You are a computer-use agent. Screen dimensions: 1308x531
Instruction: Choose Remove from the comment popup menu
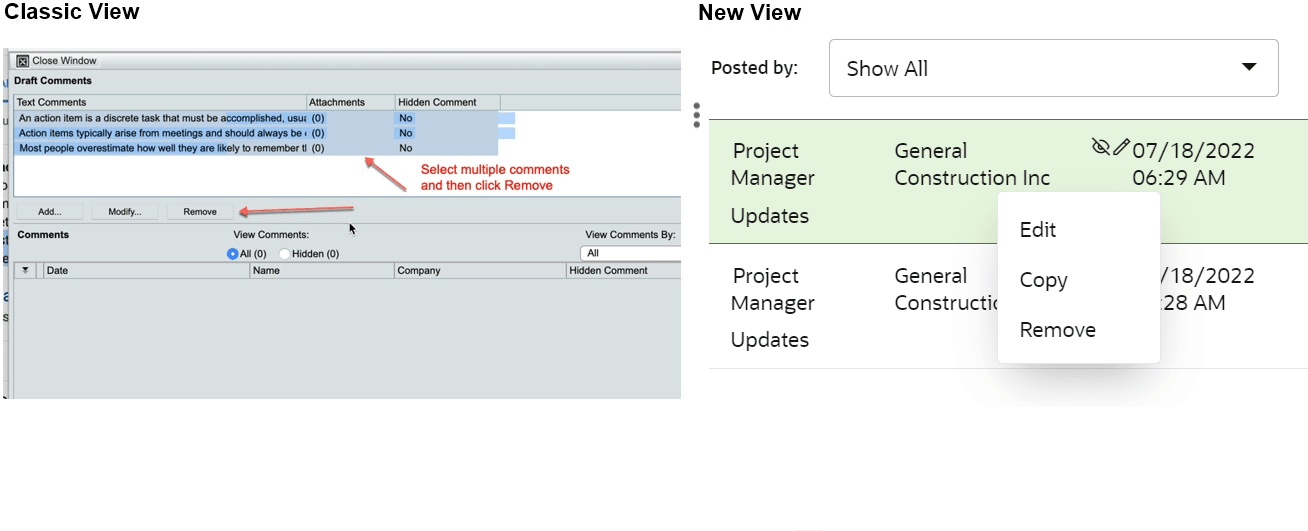click(1057, 330)
